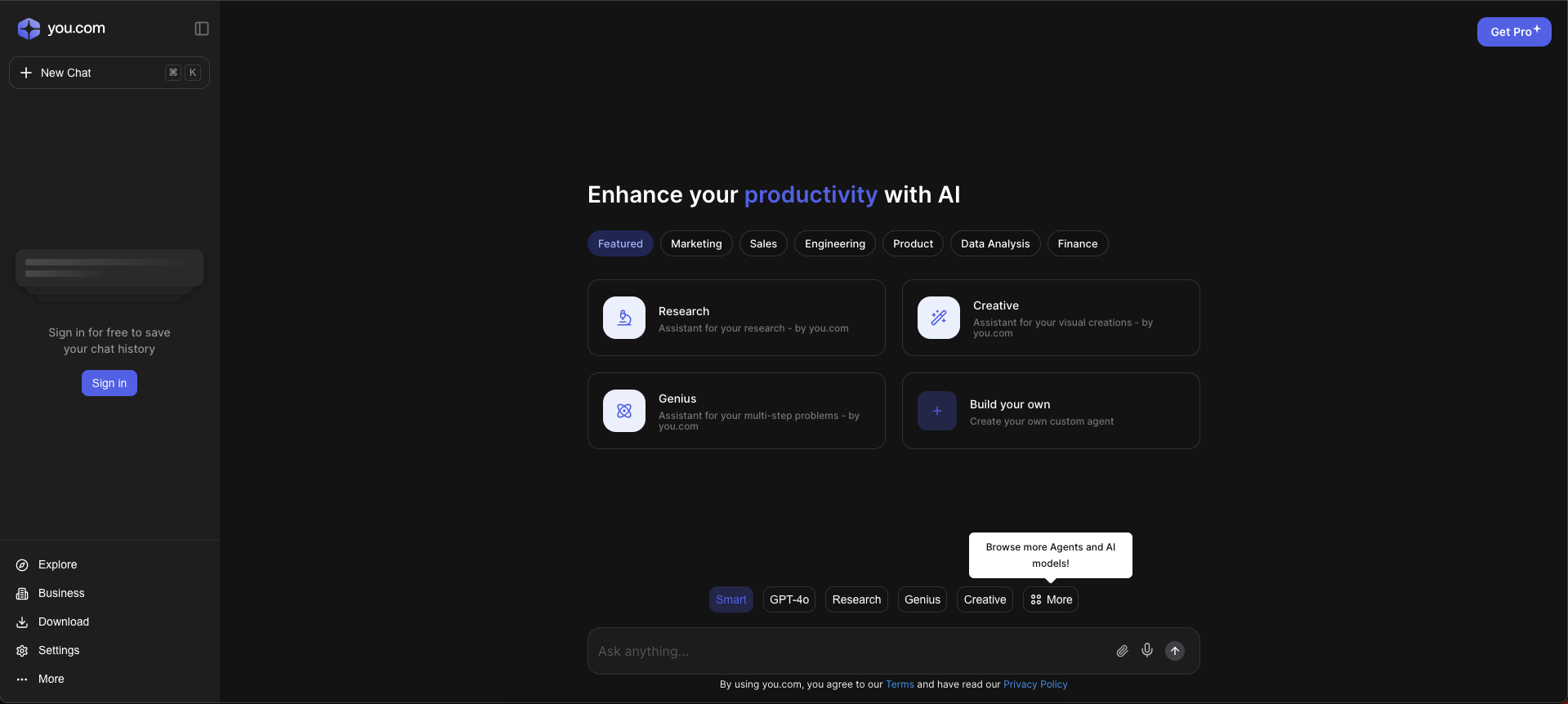Choose the GPT-4o model chip

click(789, 599)
